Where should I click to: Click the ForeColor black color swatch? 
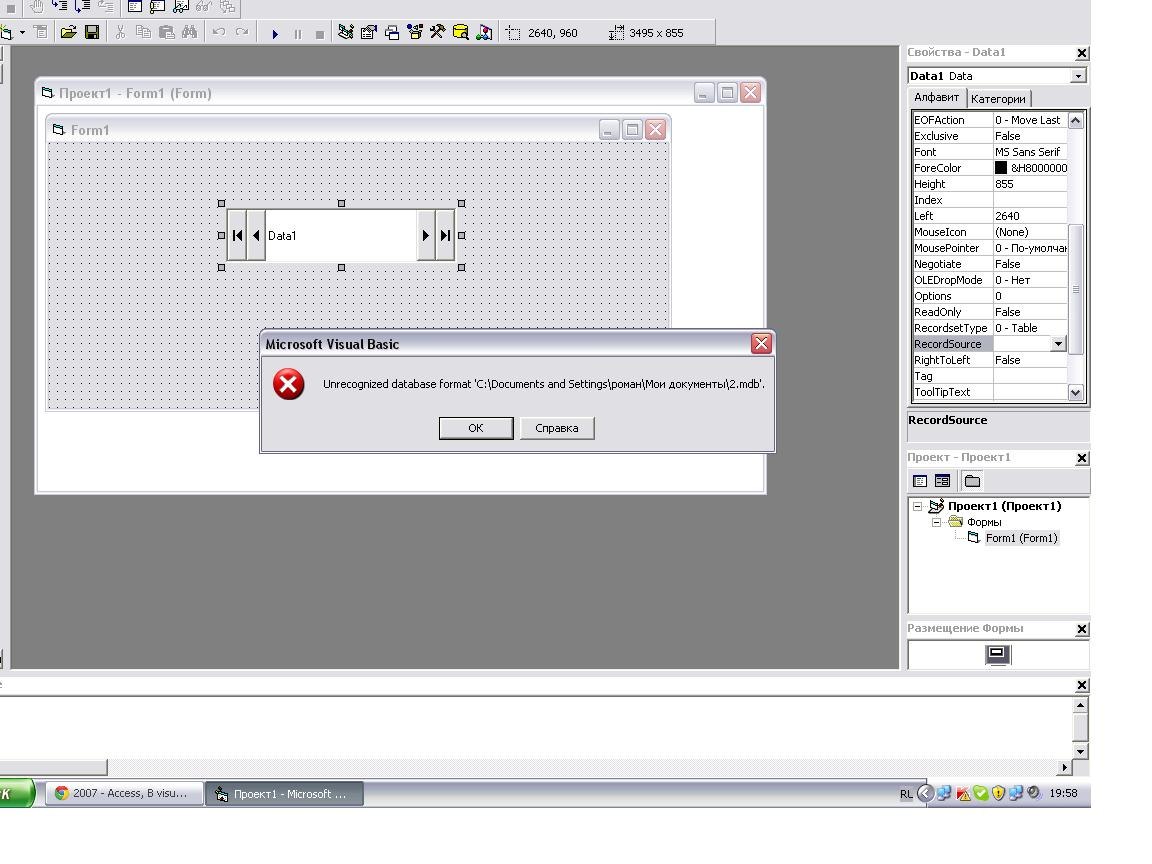coord(1001,168)
